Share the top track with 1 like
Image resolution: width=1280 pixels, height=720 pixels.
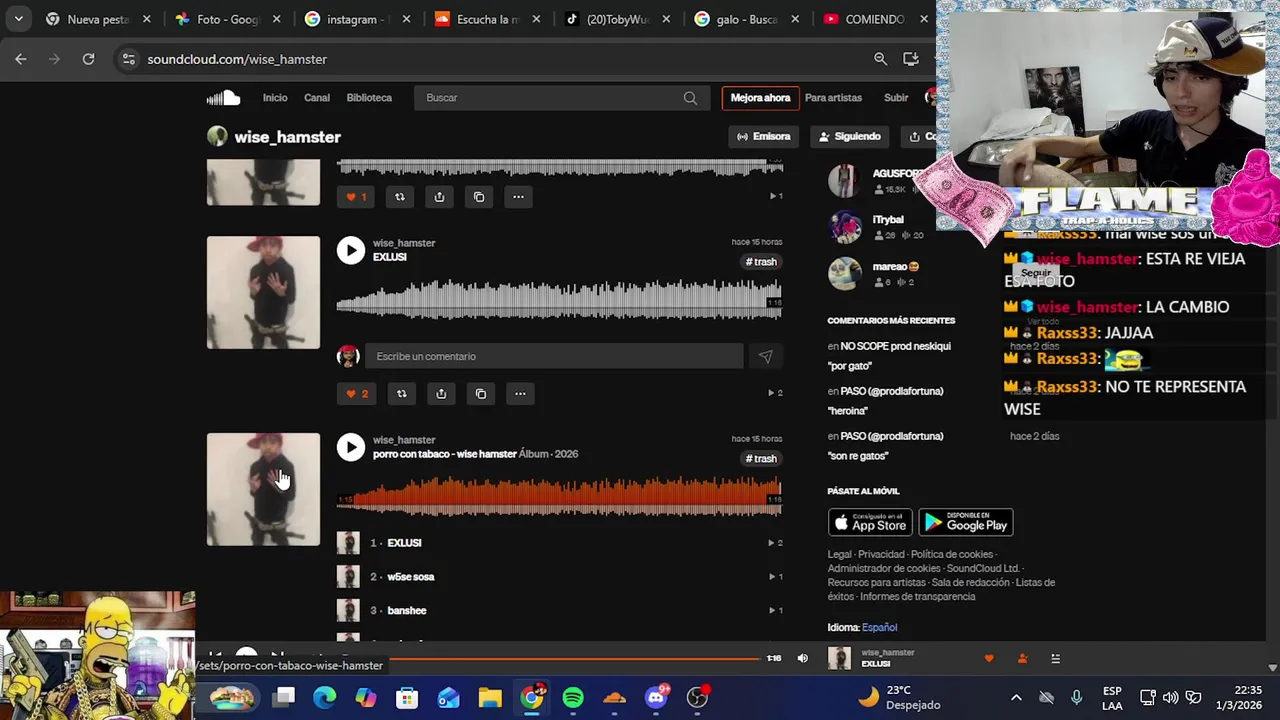439,197
